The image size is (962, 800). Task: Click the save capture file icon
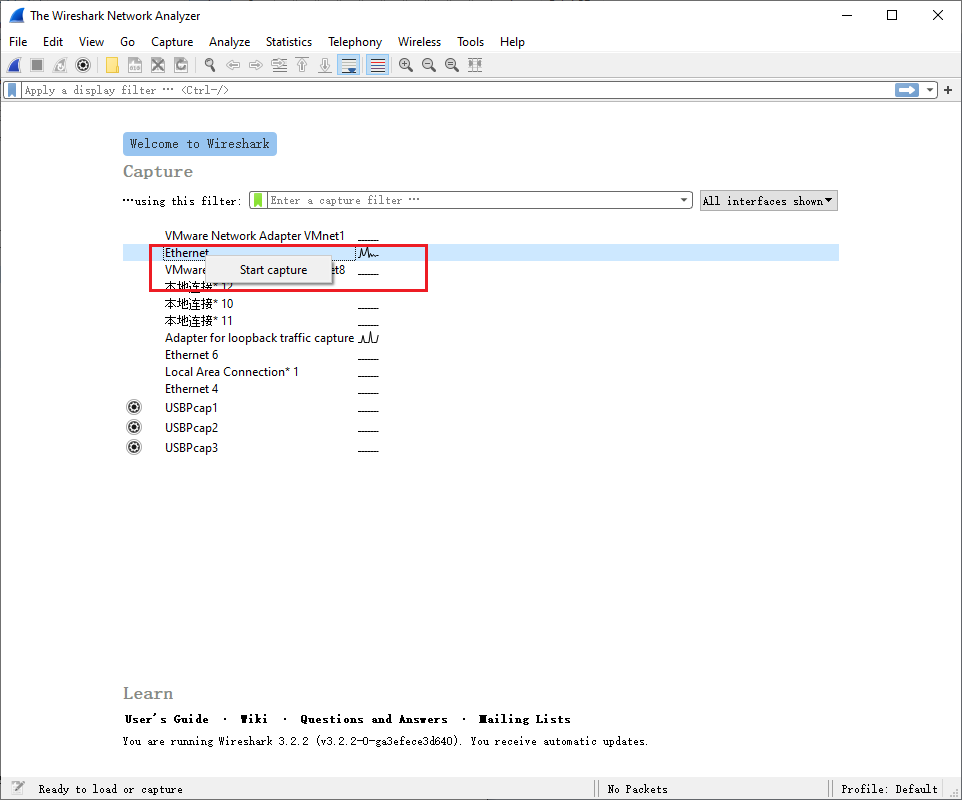[x=135, y=65]
